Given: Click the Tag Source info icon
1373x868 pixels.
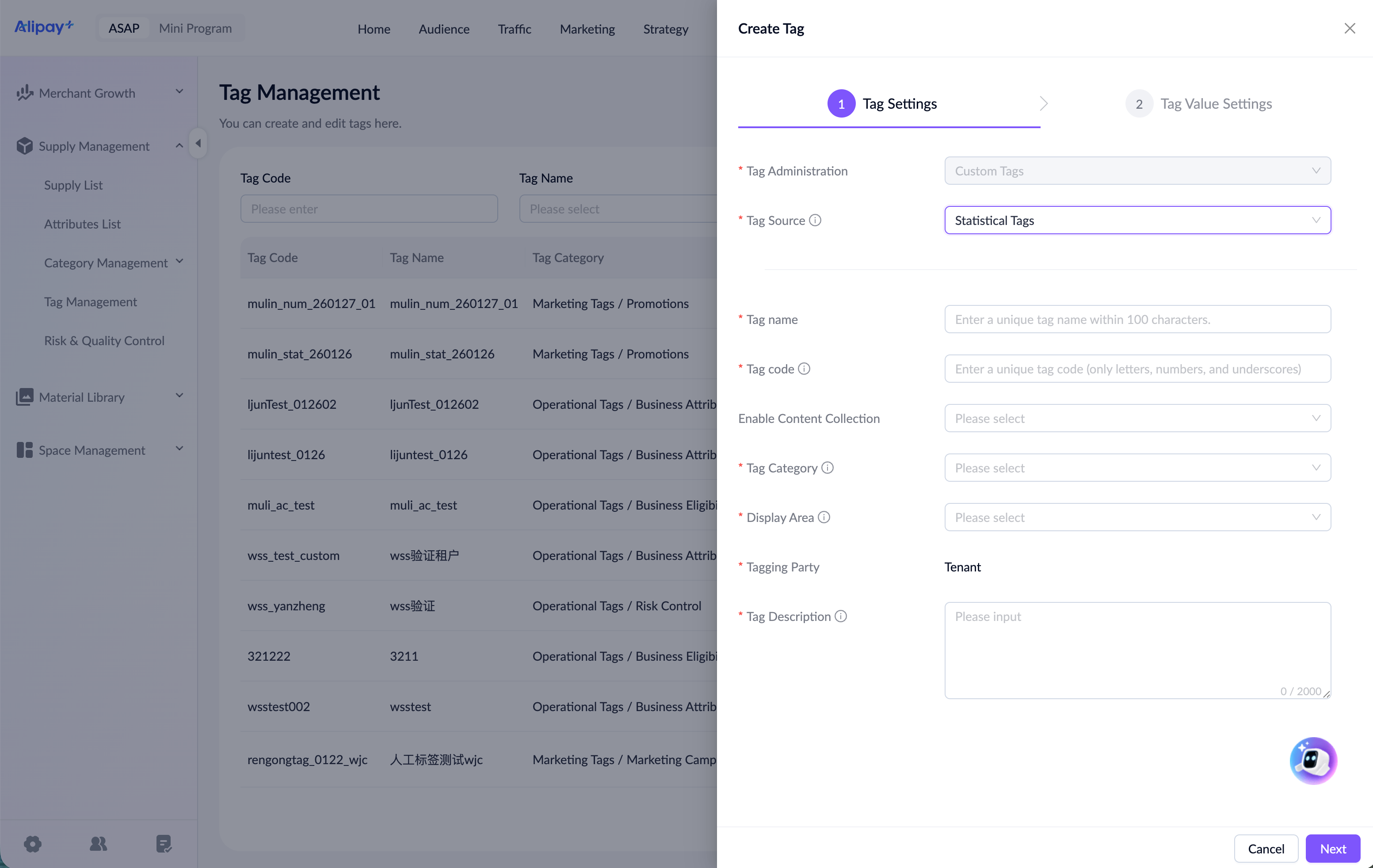Looking at the screenshot, I should pos(816,220).
